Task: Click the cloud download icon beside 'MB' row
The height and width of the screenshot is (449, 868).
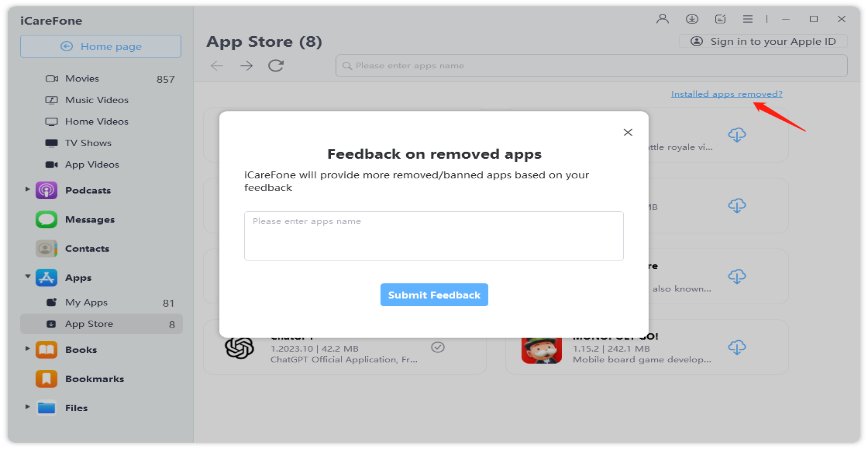Action: point(737,205)
